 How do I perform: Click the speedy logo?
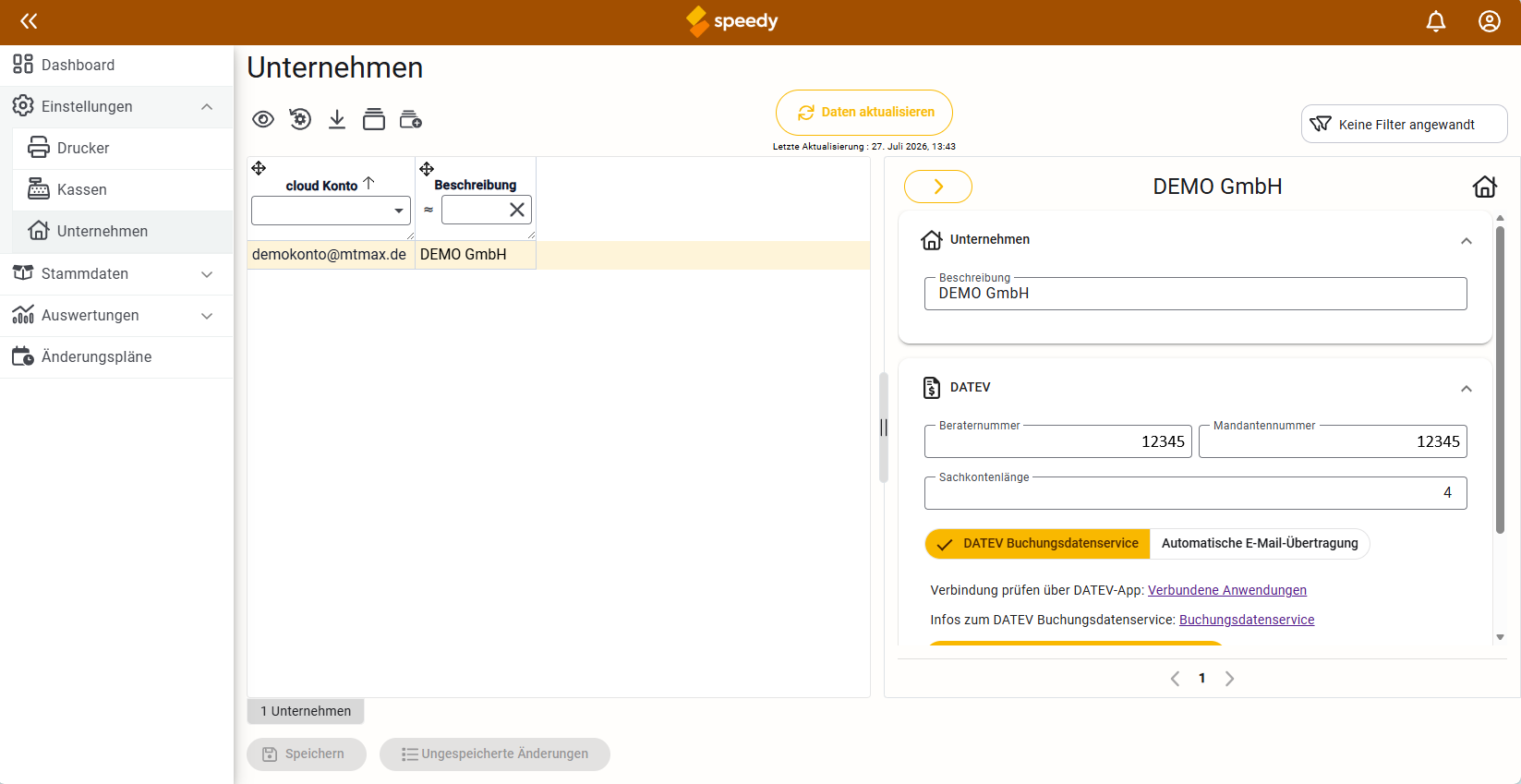[x=732, y=21]
